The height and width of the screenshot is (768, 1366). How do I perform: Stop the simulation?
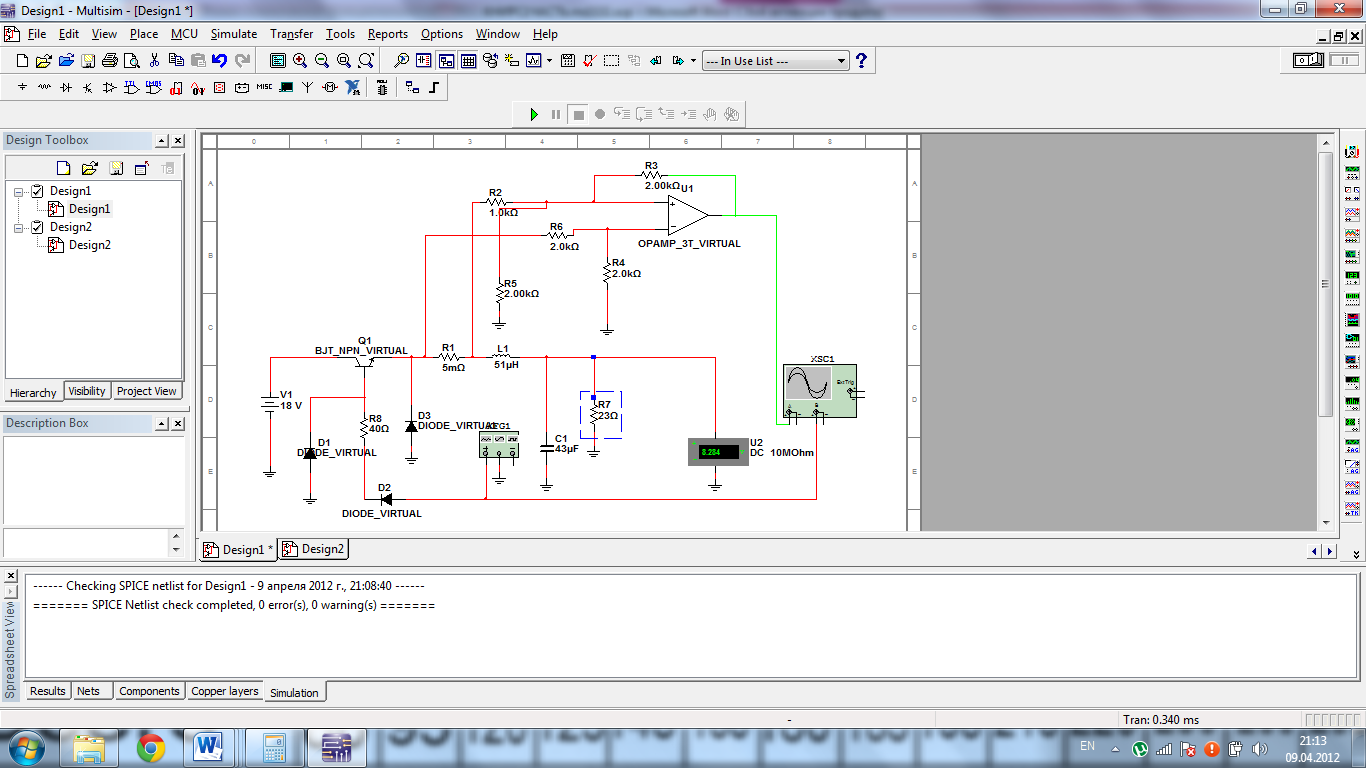click(x=578, y=114)
